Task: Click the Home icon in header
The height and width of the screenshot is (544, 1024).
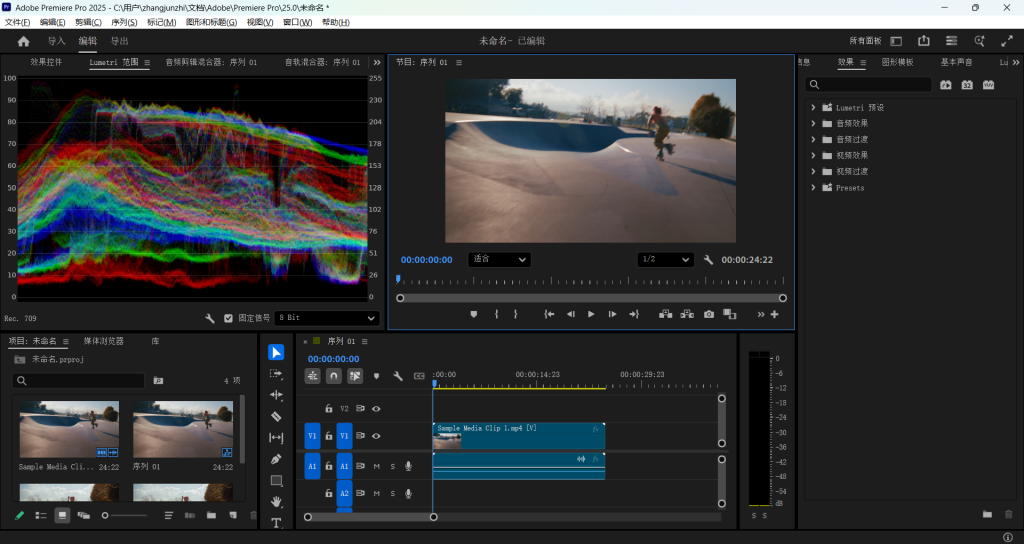Action: pos(24,41)
